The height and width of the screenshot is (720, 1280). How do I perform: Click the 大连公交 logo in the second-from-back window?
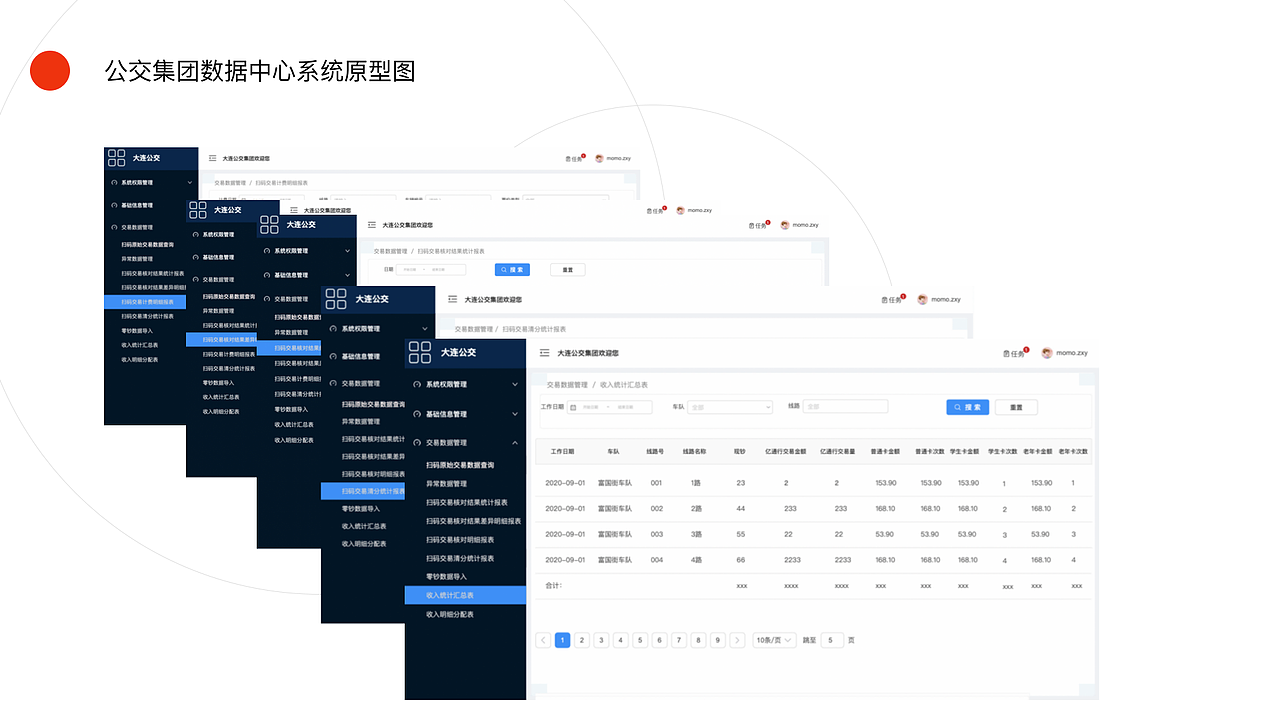click(198, 210)
